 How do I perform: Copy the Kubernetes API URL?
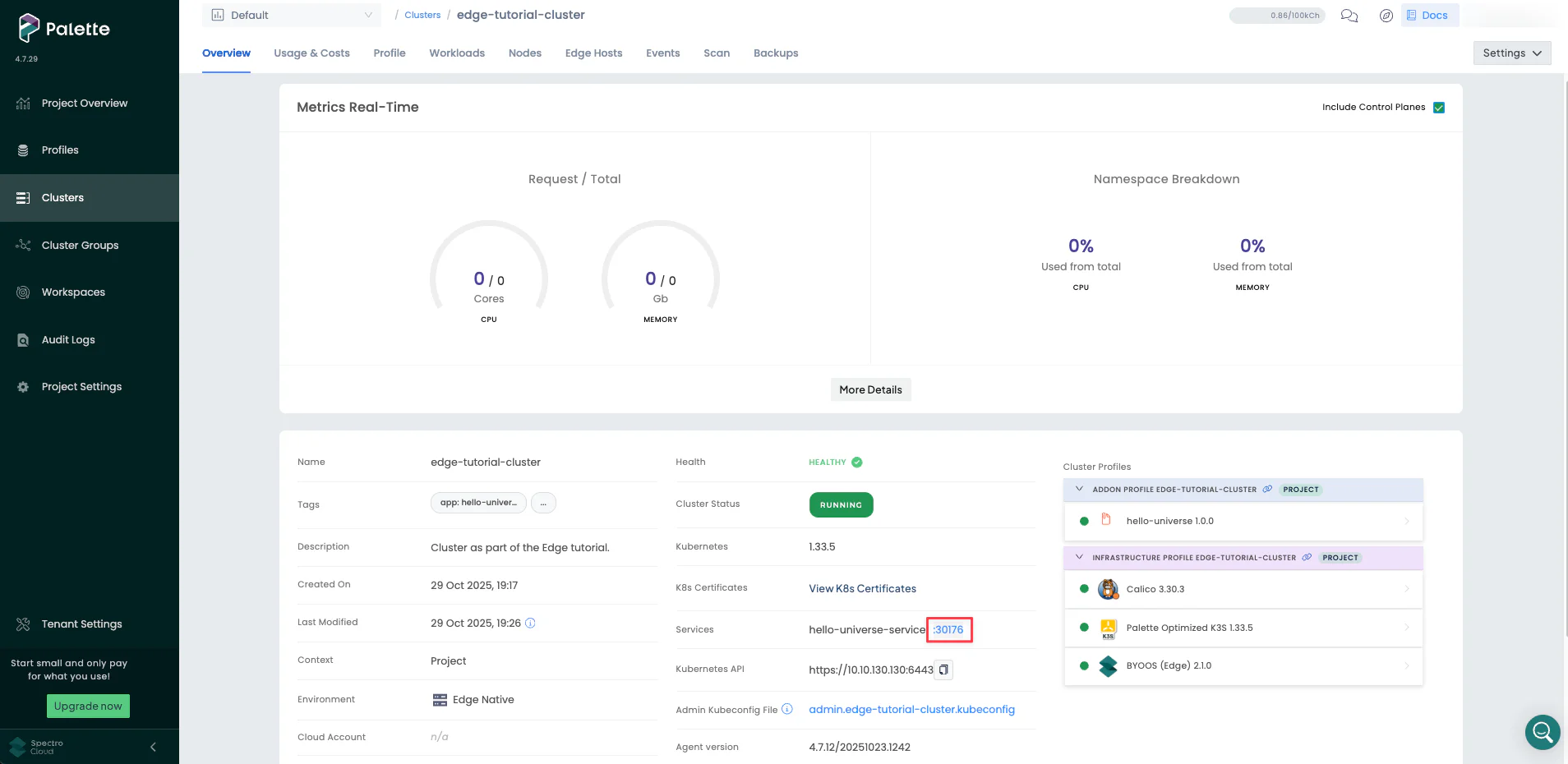[943, 670]
